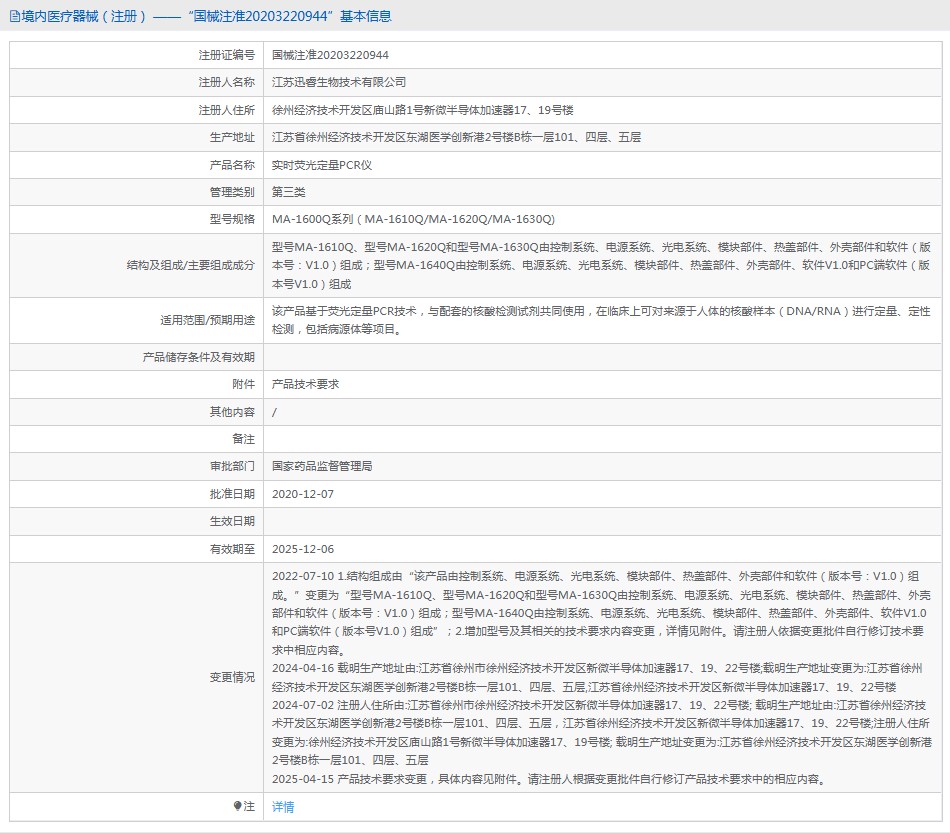950x833 pixels.
Task: Click the 2022-07-10 change record entry
Action: [x=601, y=613]
